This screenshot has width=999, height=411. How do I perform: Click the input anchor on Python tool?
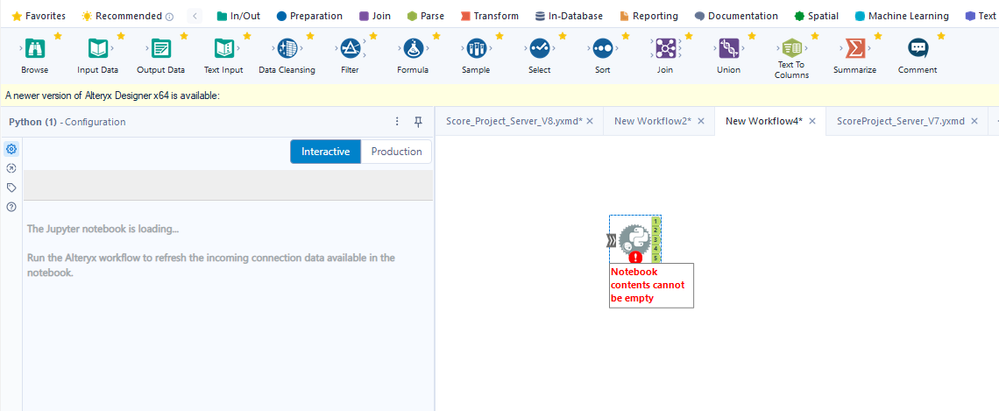[612, 240]
